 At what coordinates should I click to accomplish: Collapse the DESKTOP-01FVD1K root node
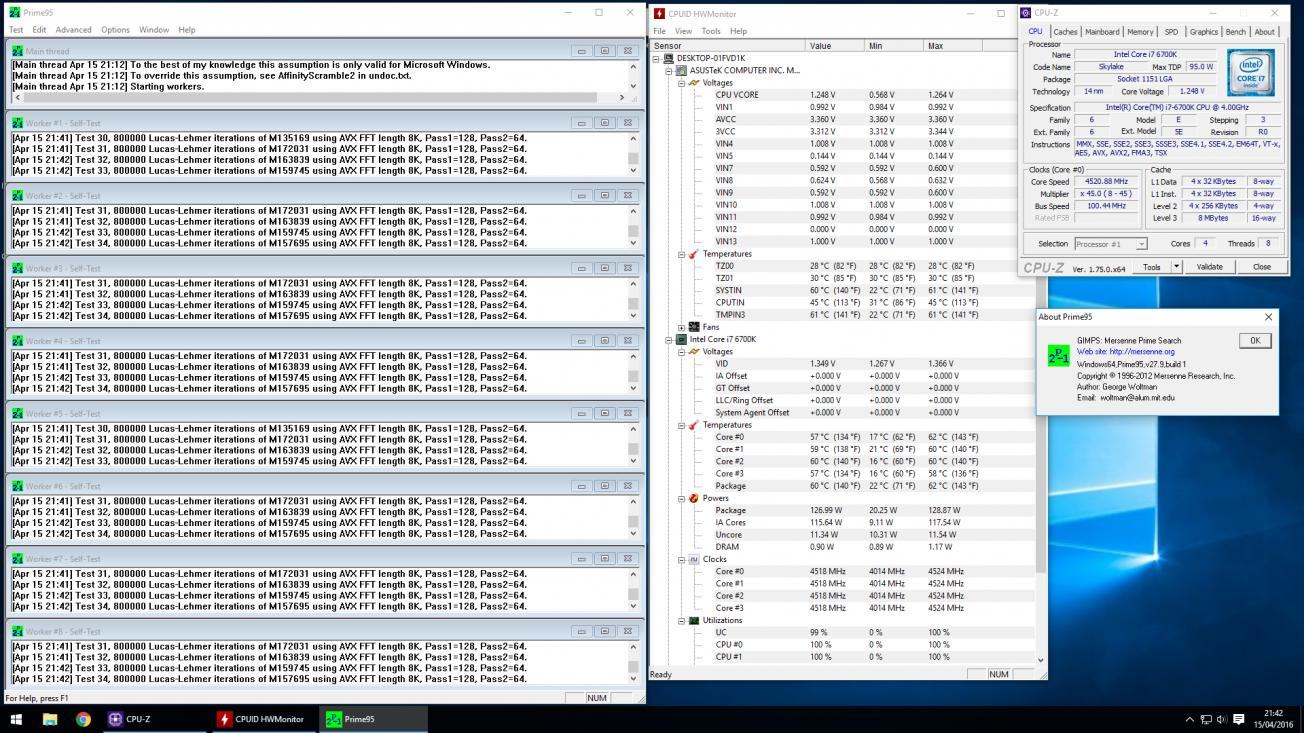(657, 58)
